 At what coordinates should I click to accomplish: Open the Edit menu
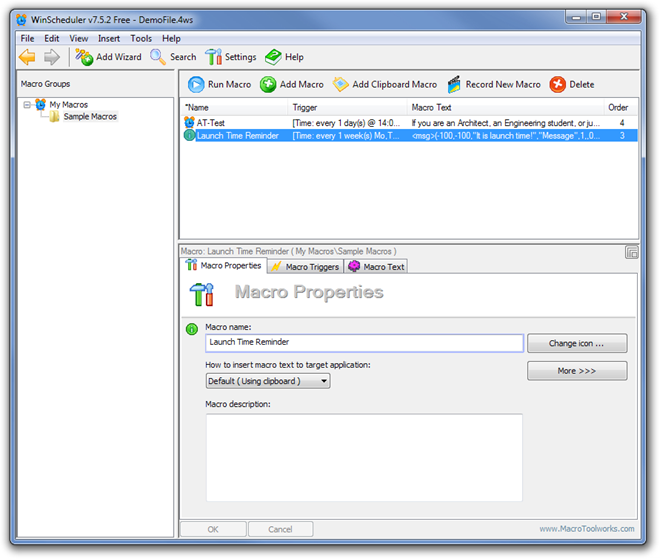pos(52,38)
